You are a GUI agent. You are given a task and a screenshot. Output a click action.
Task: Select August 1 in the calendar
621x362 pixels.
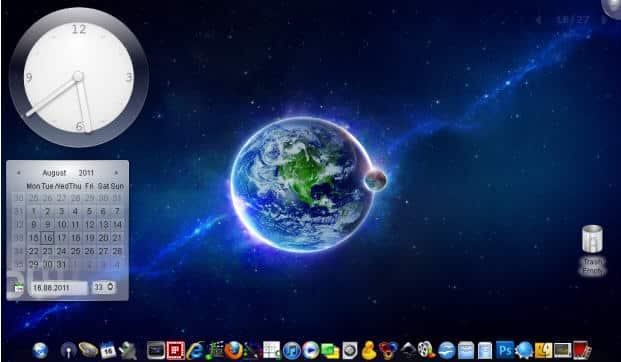(34, 211)
